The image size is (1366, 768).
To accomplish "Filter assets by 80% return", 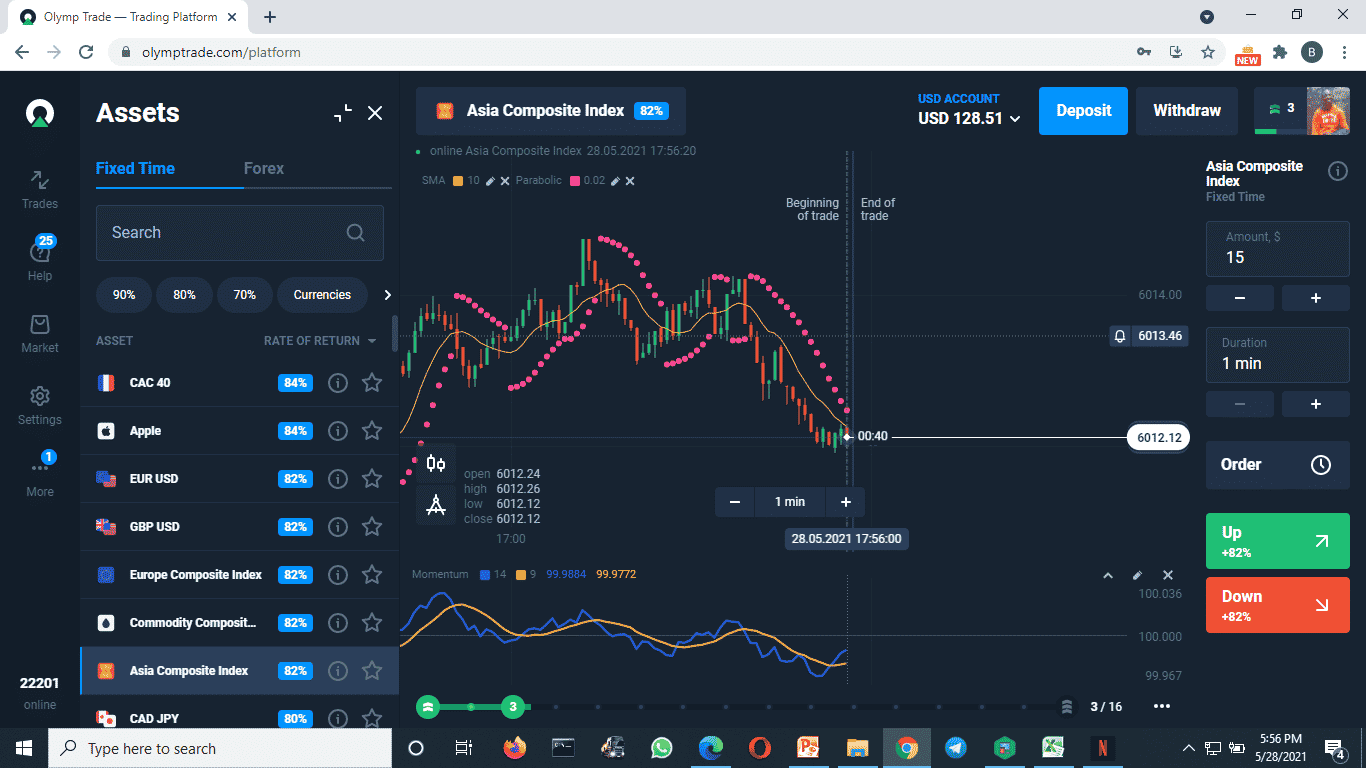I will point(184,295).
